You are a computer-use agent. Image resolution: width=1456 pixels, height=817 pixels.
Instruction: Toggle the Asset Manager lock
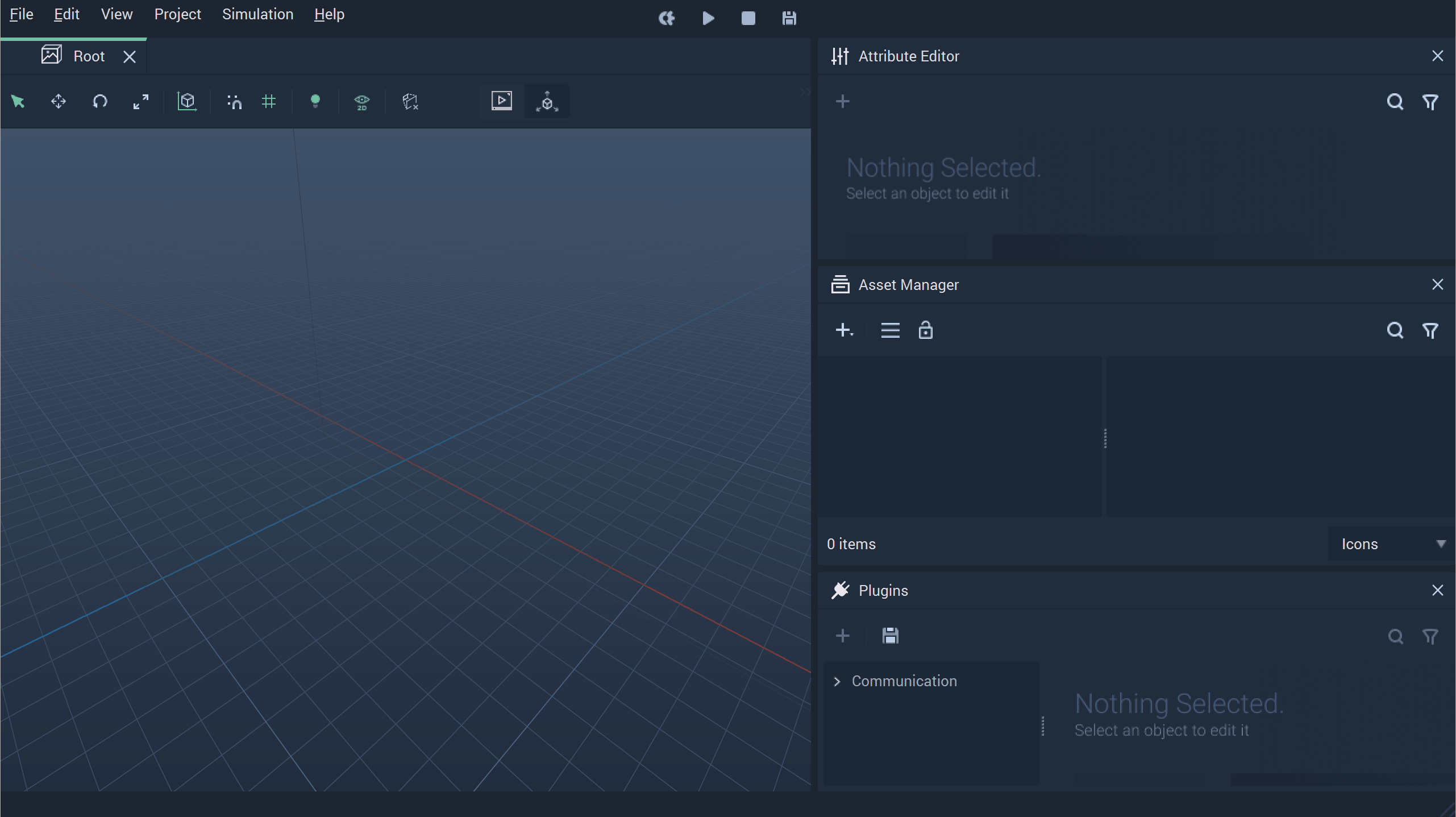coord(925,330)
